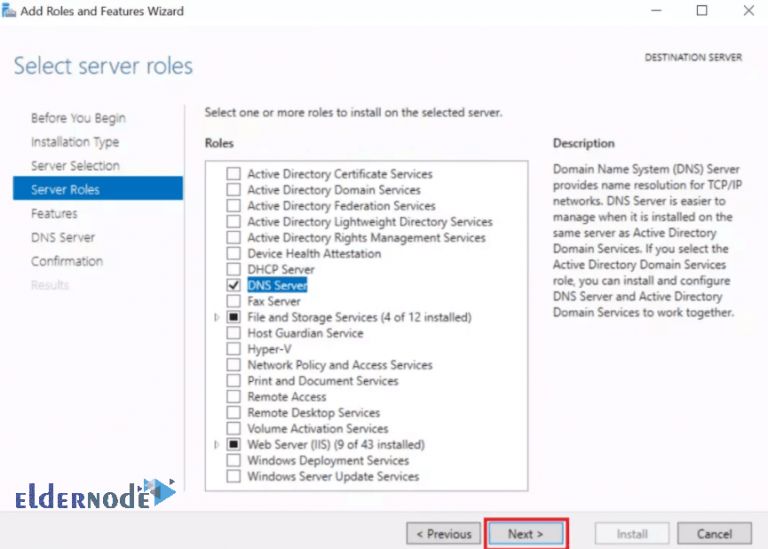Open the Installation Type page
Viewport: 768px width, 549px height.
(75, 142)
